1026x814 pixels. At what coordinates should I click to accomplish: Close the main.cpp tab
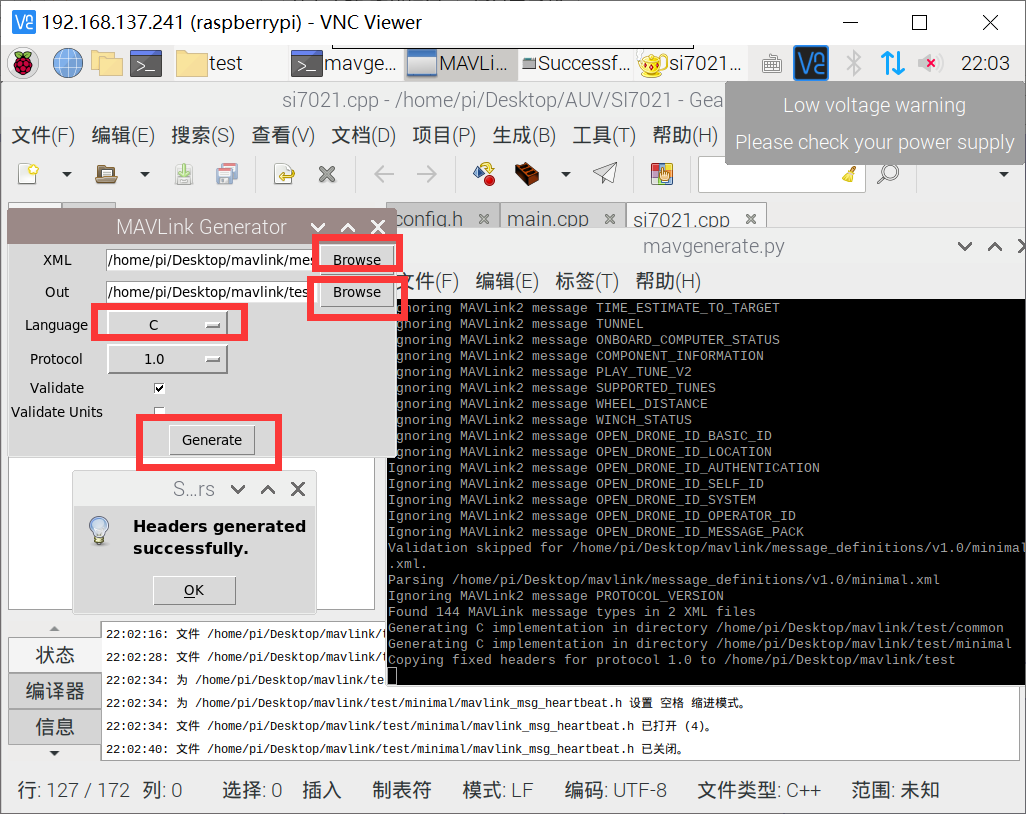(610, 219)
